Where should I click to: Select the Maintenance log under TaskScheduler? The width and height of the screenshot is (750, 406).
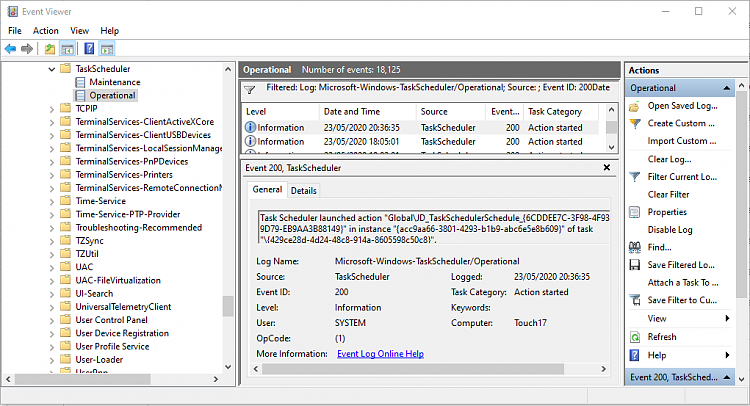pos(115,82)
